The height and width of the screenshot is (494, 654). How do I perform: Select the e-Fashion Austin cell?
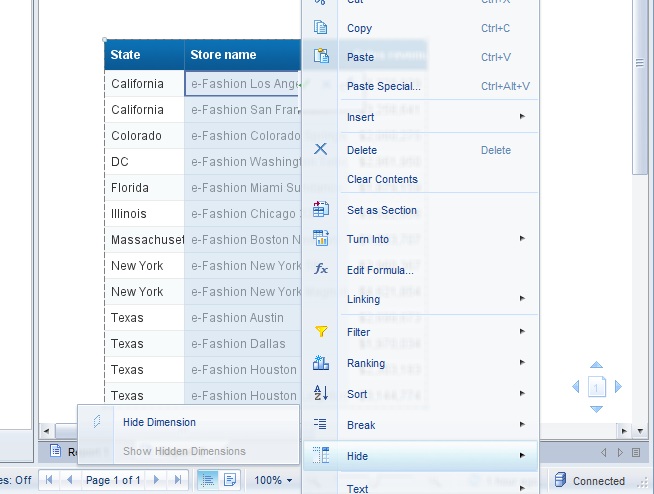242,318
